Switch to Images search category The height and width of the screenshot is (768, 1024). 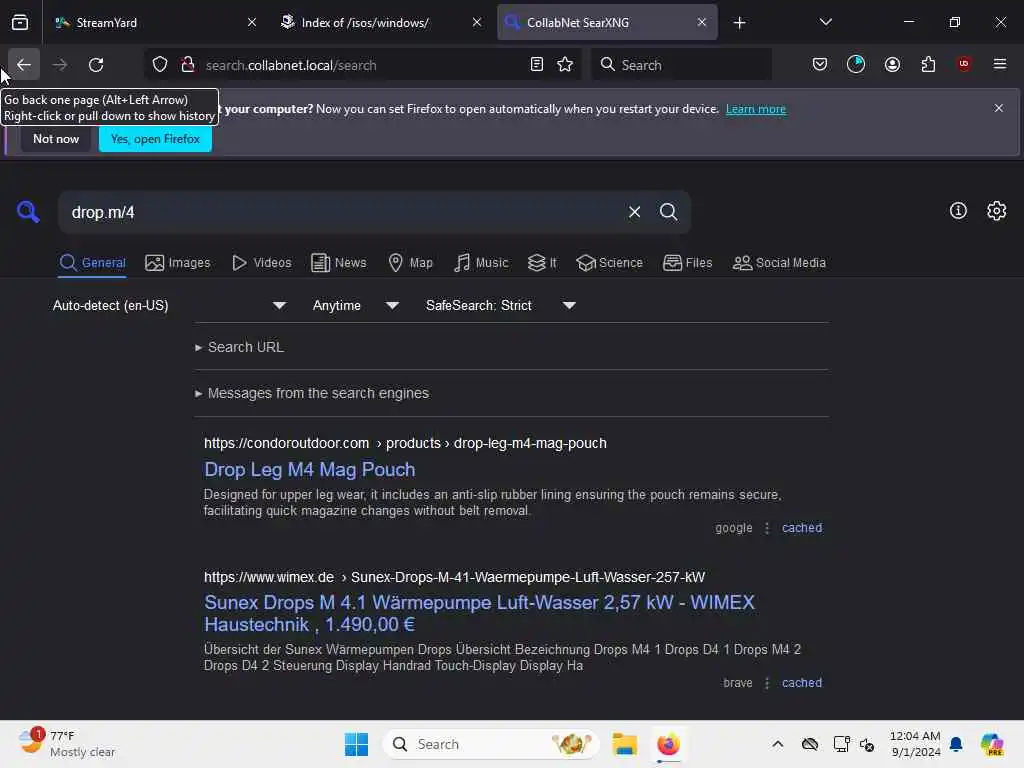(x=178, y=263)
